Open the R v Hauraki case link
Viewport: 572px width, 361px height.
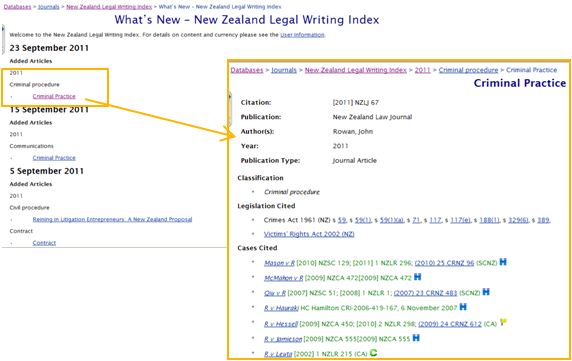point(281,308)
